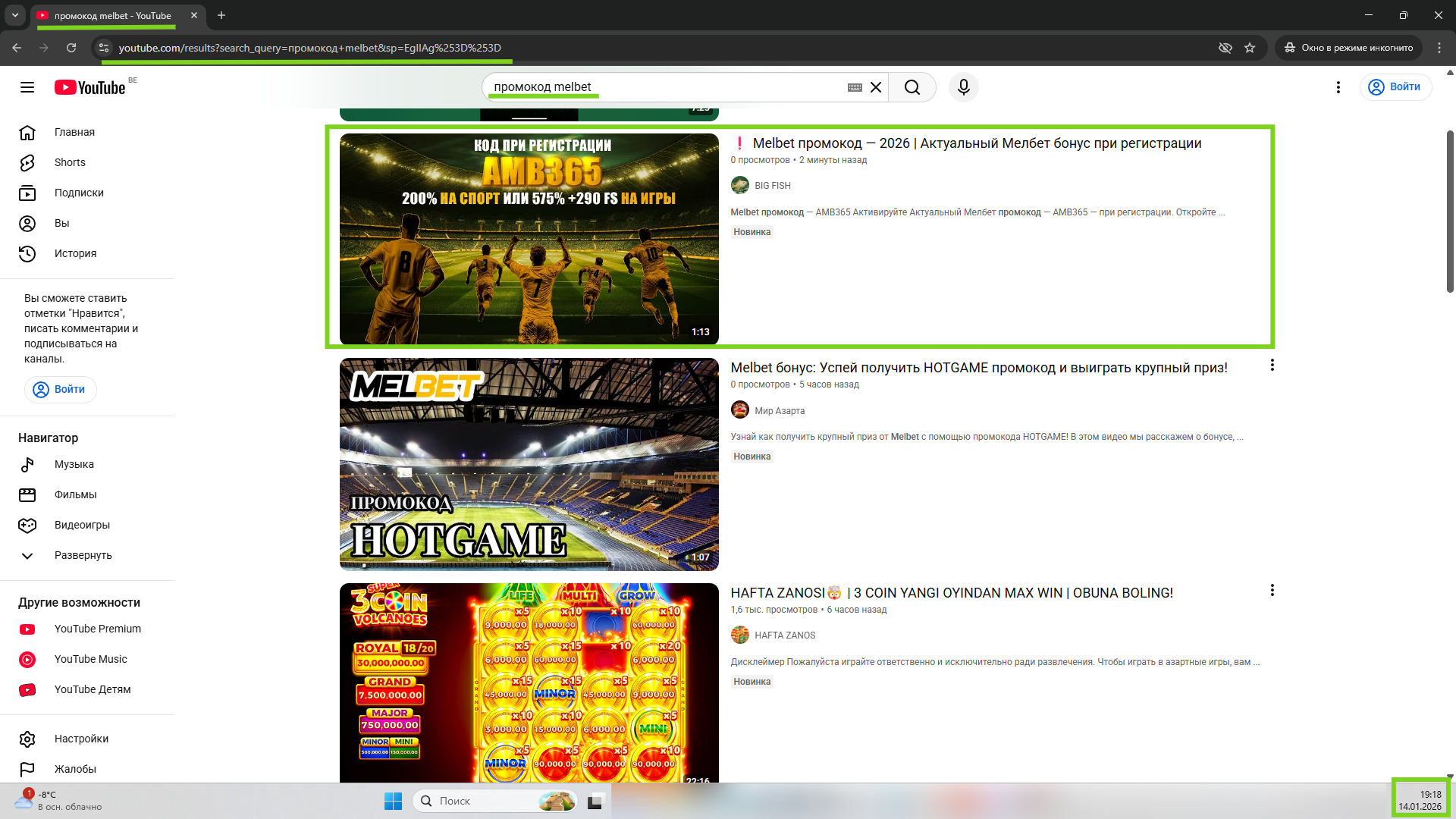Click the HOTGAME video description snippet
This screenshot has height=819, width=1456.
987,437
